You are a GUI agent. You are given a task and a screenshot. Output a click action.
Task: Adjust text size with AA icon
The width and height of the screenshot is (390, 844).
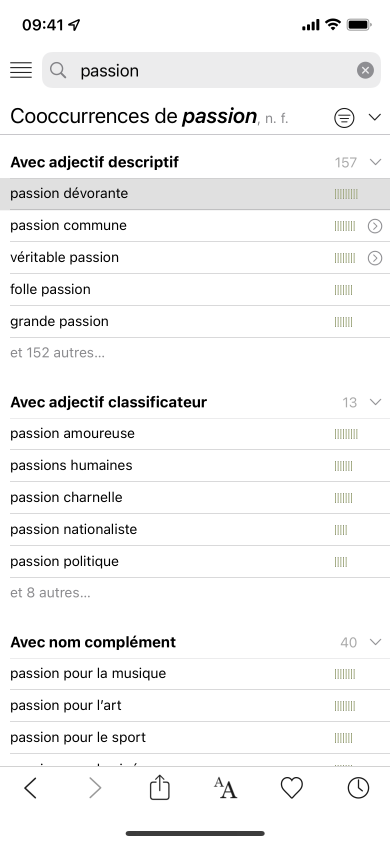click(x=225, y=789)
